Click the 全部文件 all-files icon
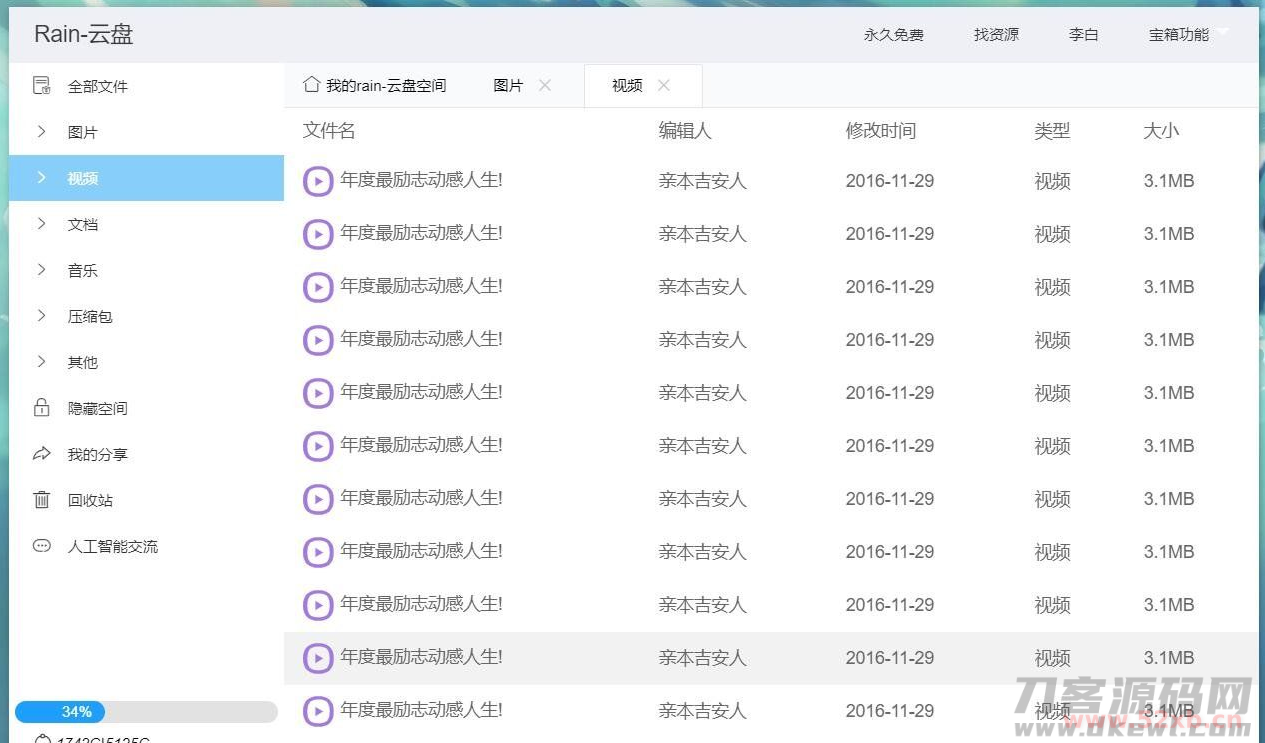Image resolution: width=1265 pixels, height=743 pixels. (x=41, y=86)
